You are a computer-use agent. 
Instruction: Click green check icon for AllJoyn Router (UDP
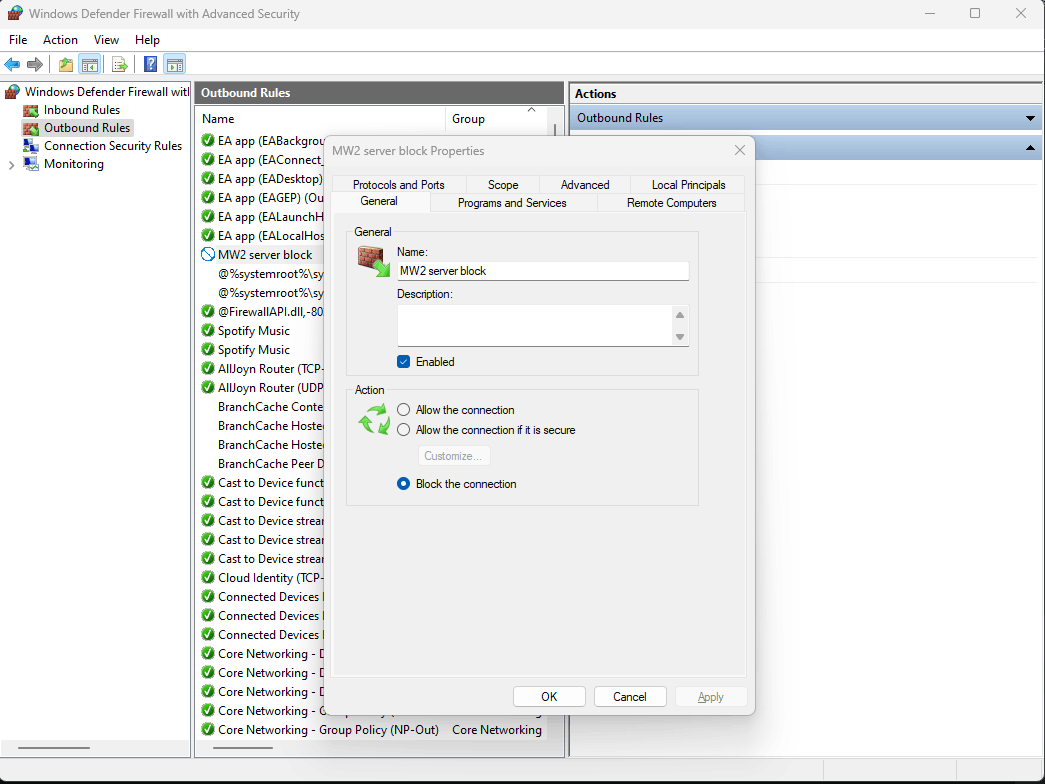coord(208,387)
